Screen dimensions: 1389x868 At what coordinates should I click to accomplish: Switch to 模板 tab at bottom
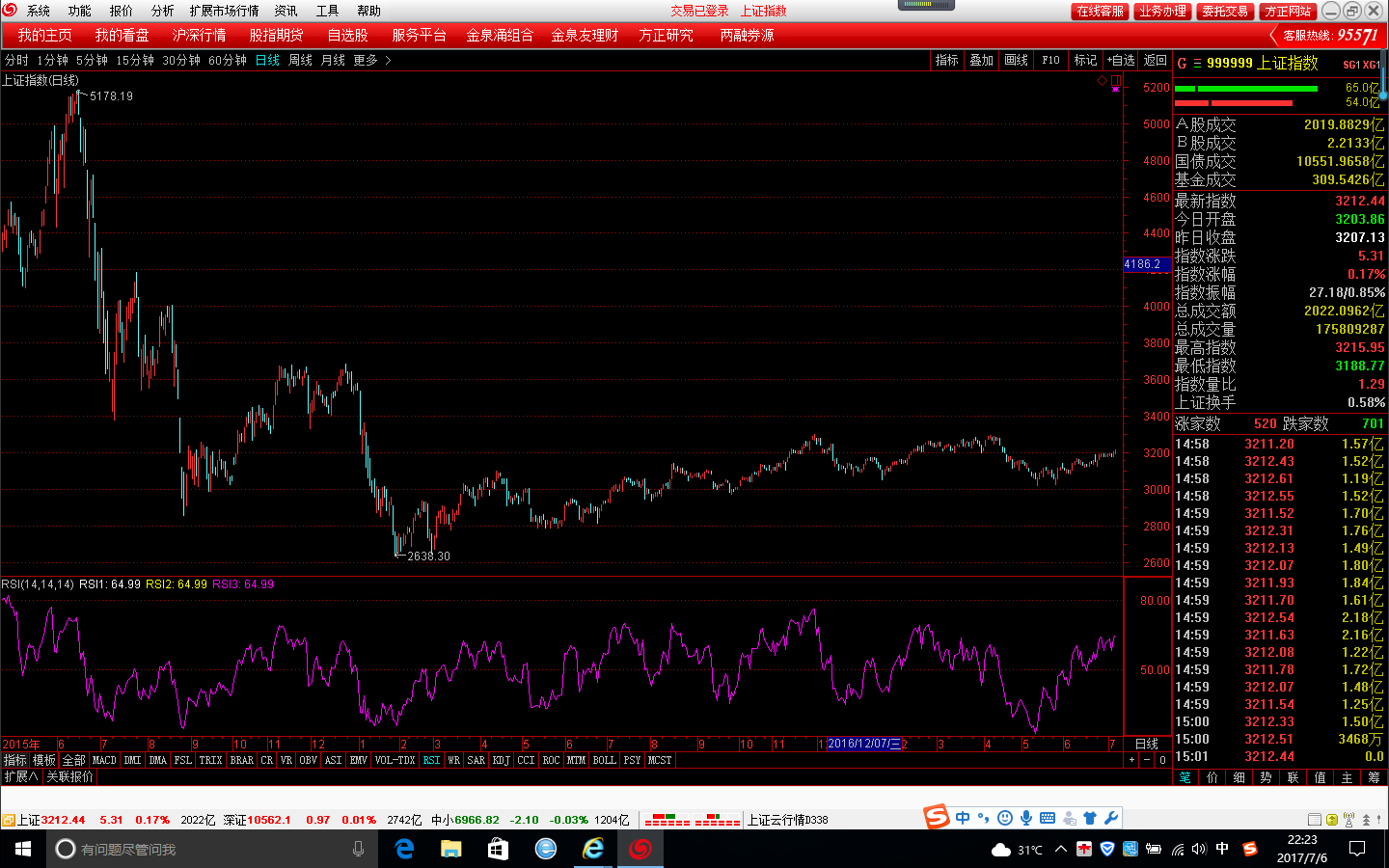click(x=44, y=760)
